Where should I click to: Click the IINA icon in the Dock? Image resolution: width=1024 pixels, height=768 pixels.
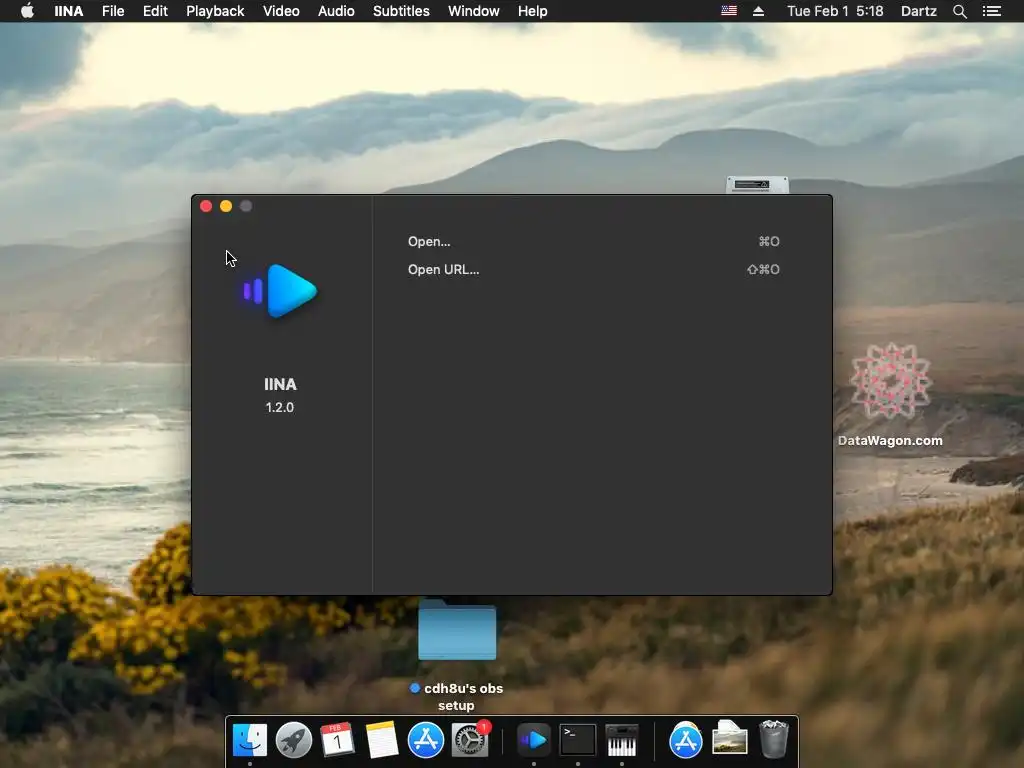[534, 740]
